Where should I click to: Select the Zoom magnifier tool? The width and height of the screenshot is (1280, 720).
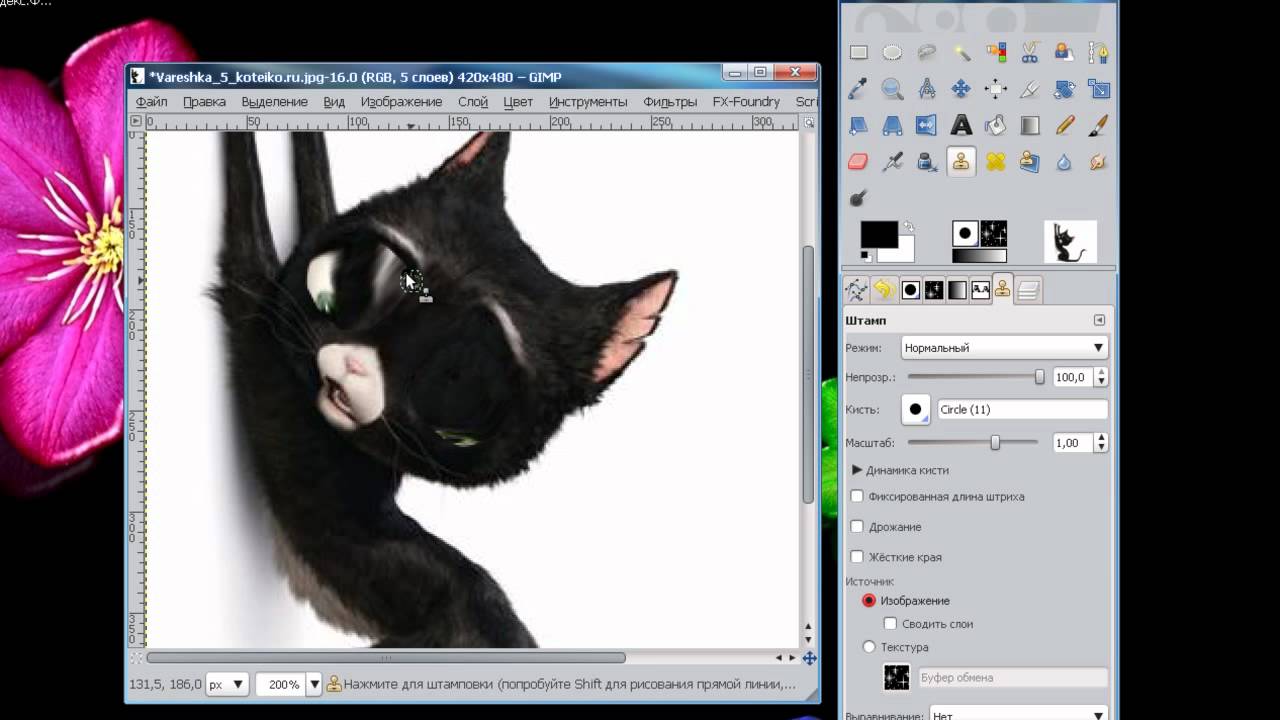point(893,89)
